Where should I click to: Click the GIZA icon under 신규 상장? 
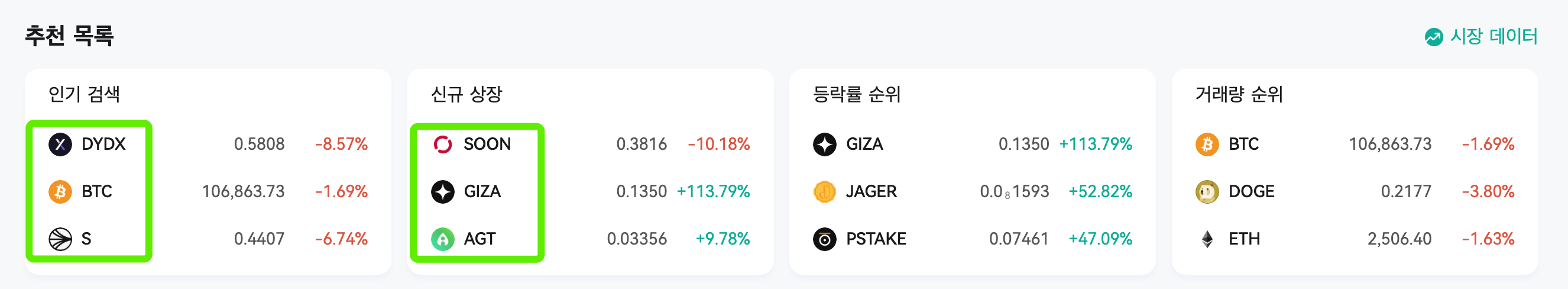pyautogui.click(x=442, y=191)
